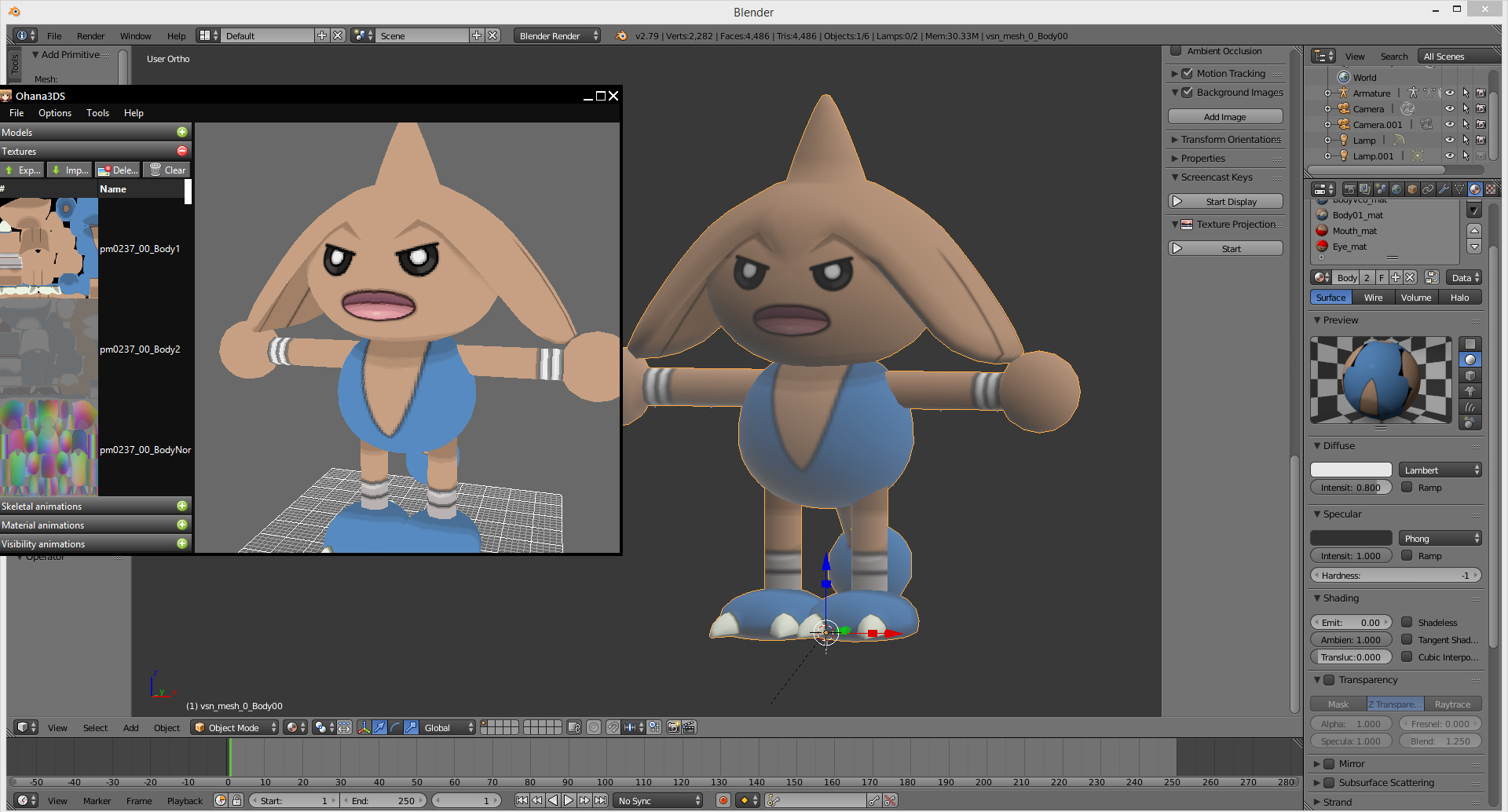Open the Blender Render engine dropdown

[557, 35]
